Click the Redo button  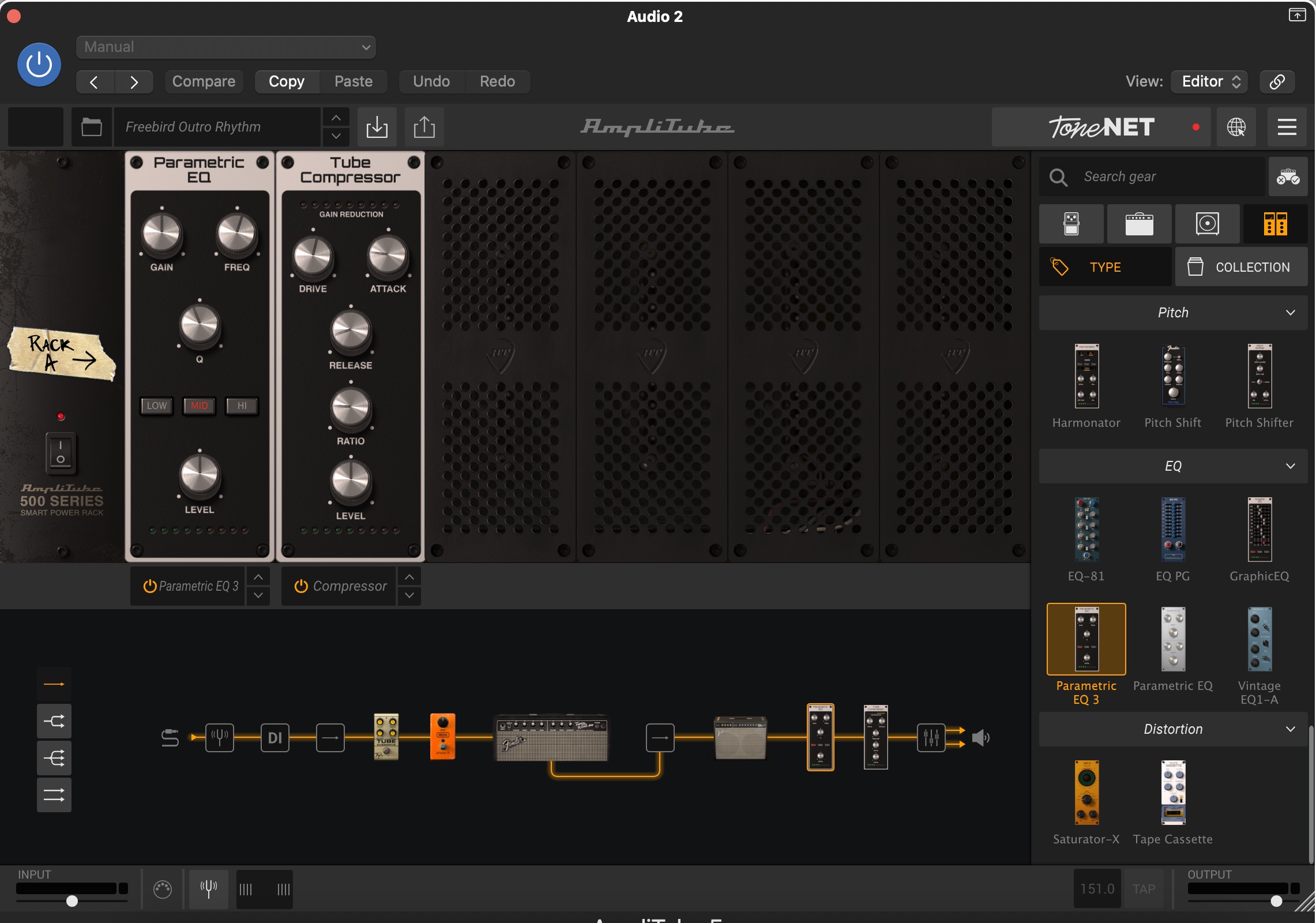click(497, 82)
